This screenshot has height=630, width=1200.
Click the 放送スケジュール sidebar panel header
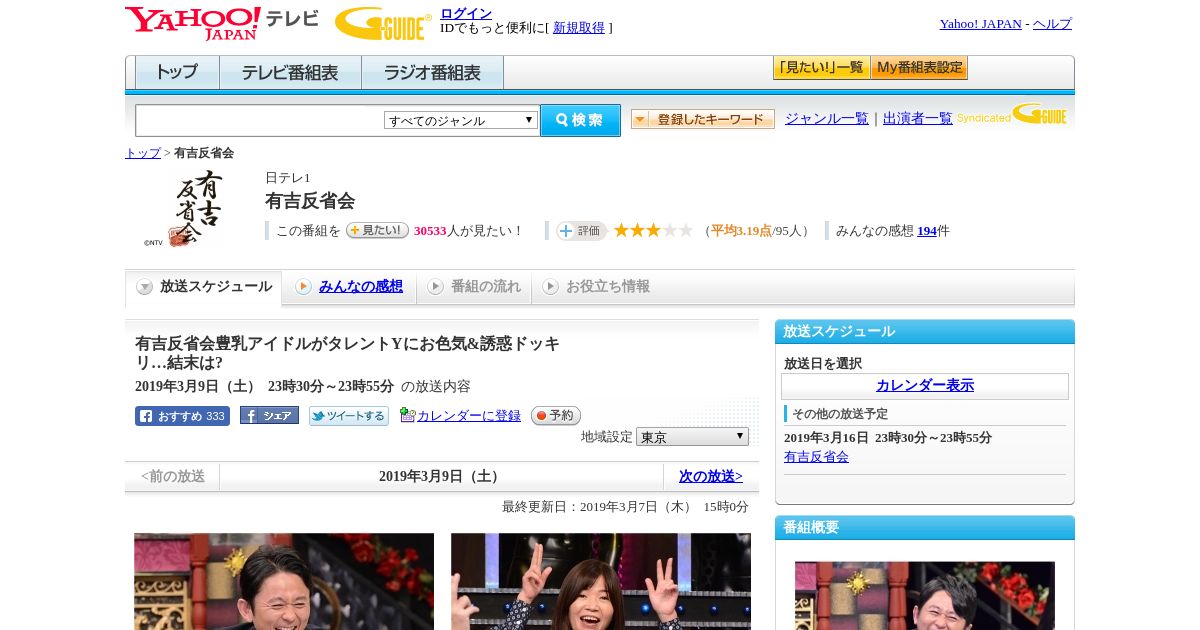(925, 332)
